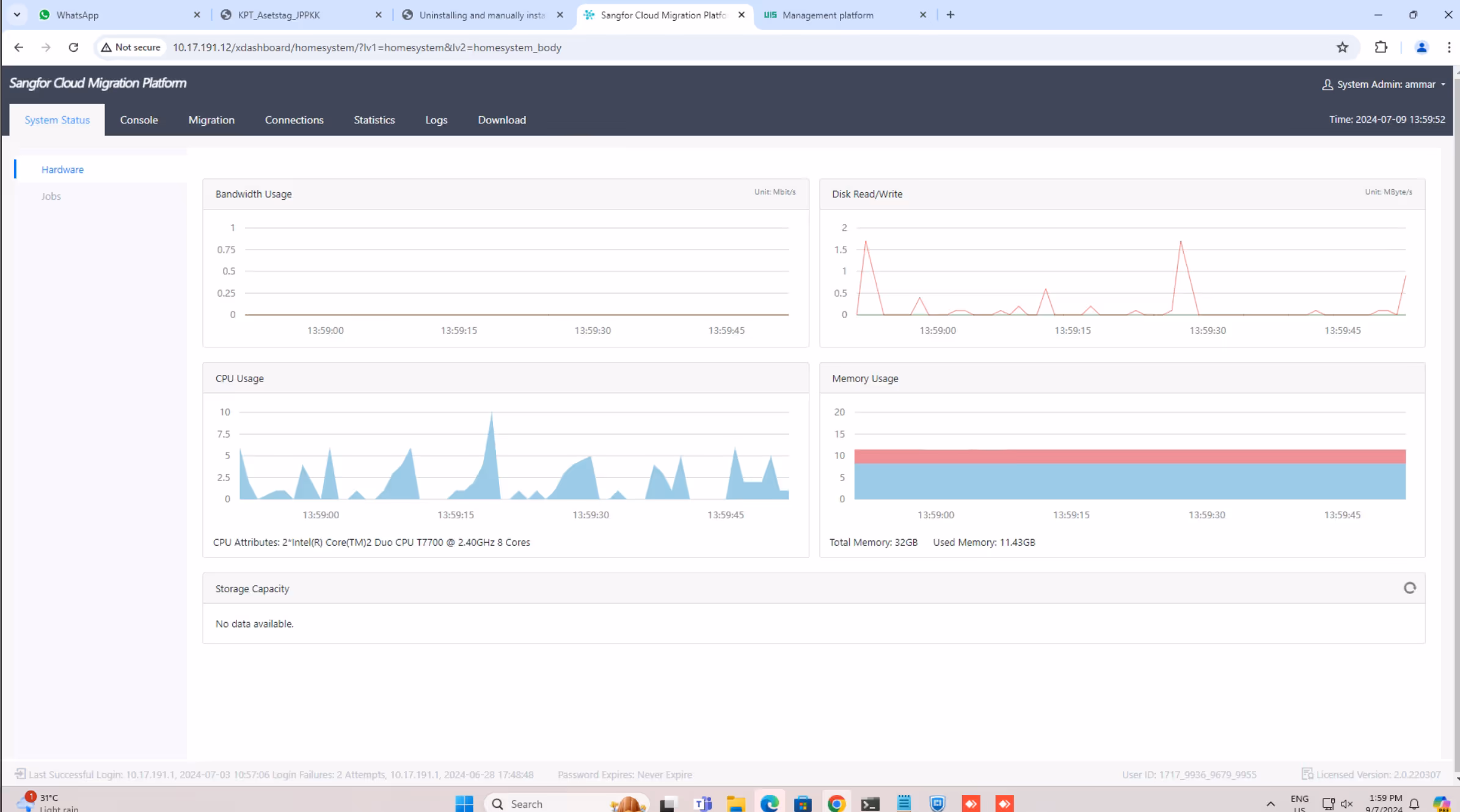Refresh the Storage Capacity panel
Viewport: 1460px width, 812px height.
click(1409, 588)
